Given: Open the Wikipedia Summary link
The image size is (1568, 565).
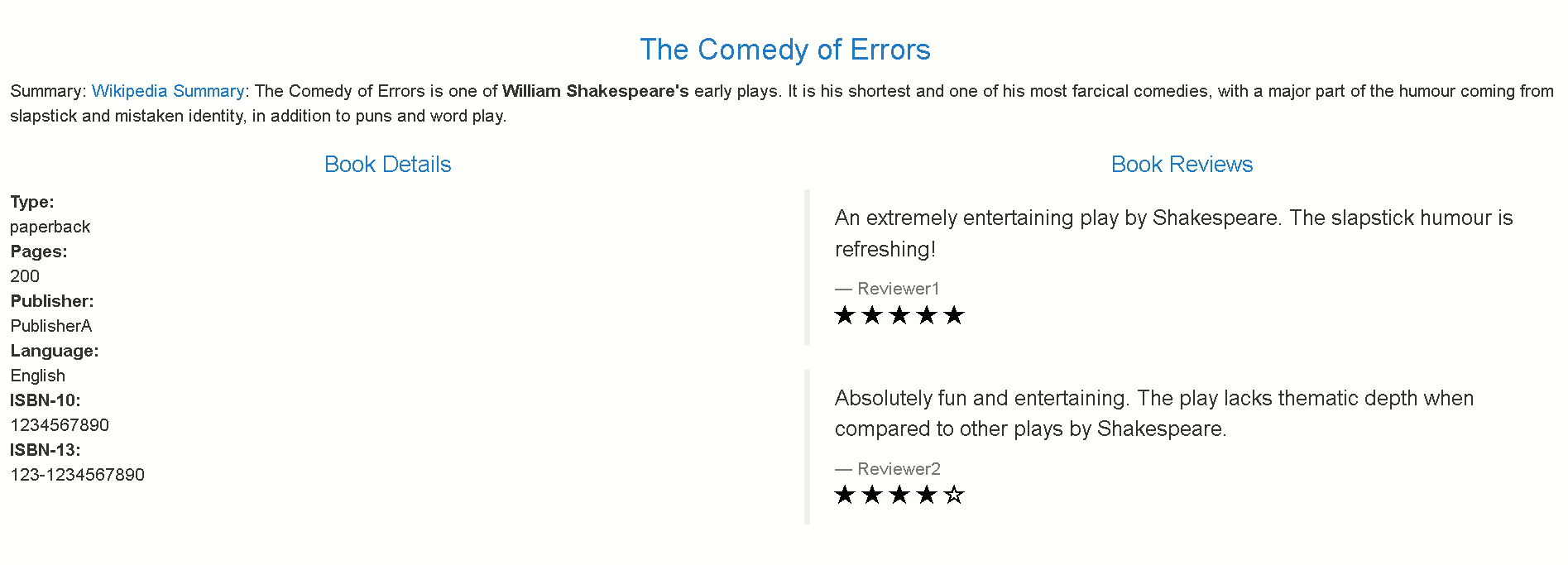Looking at the screenshot, I should point(168,91).
